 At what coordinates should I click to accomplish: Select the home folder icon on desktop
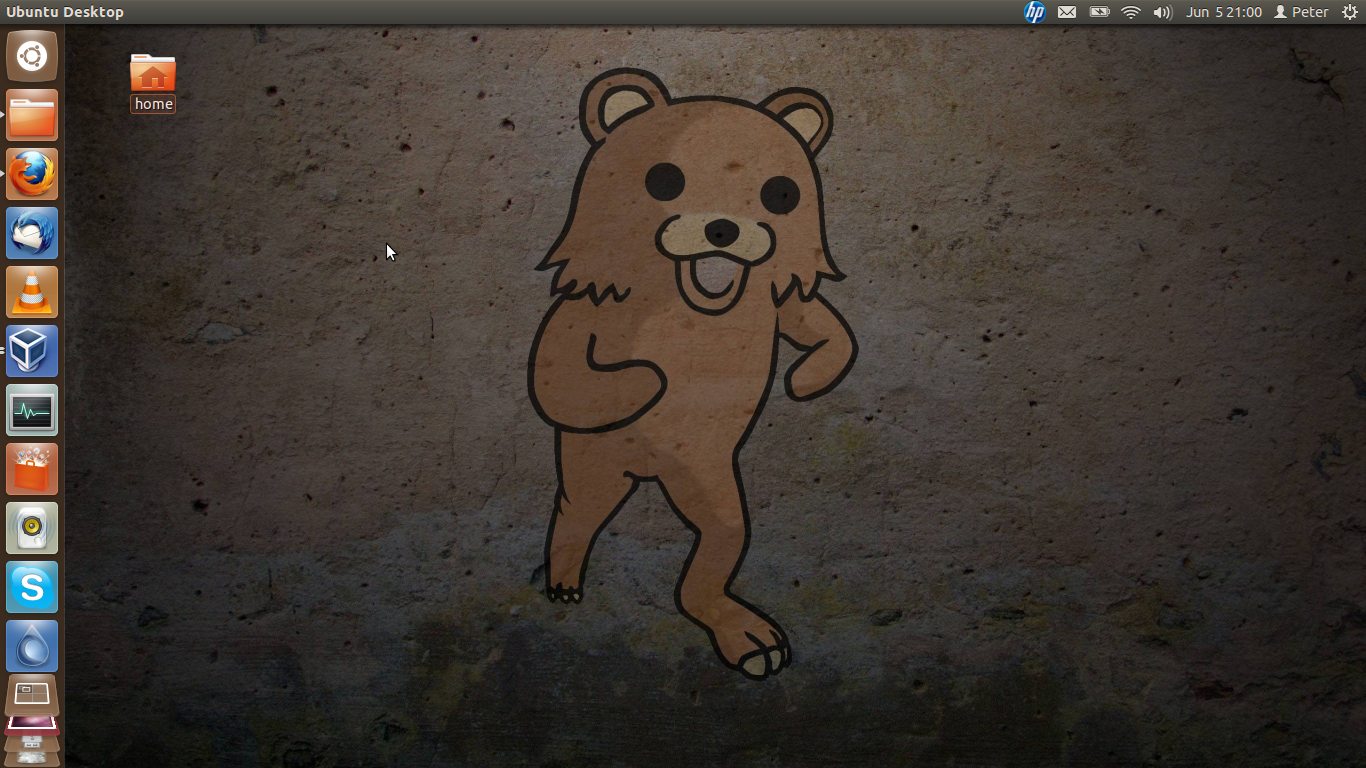point(153,73)
